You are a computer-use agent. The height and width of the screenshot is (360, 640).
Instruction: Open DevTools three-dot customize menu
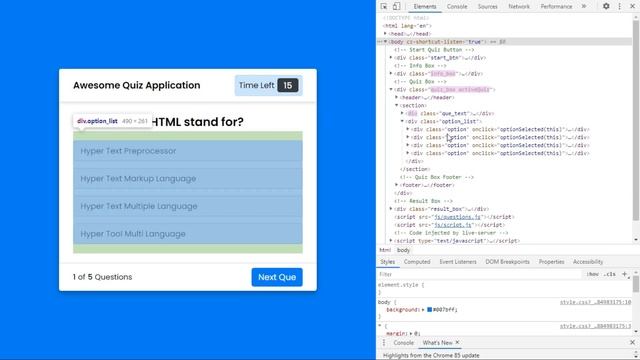620,6
